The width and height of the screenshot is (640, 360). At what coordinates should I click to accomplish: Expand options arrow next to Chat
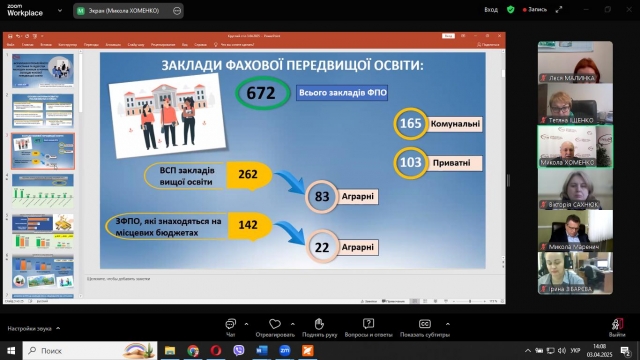coord(246,324)
